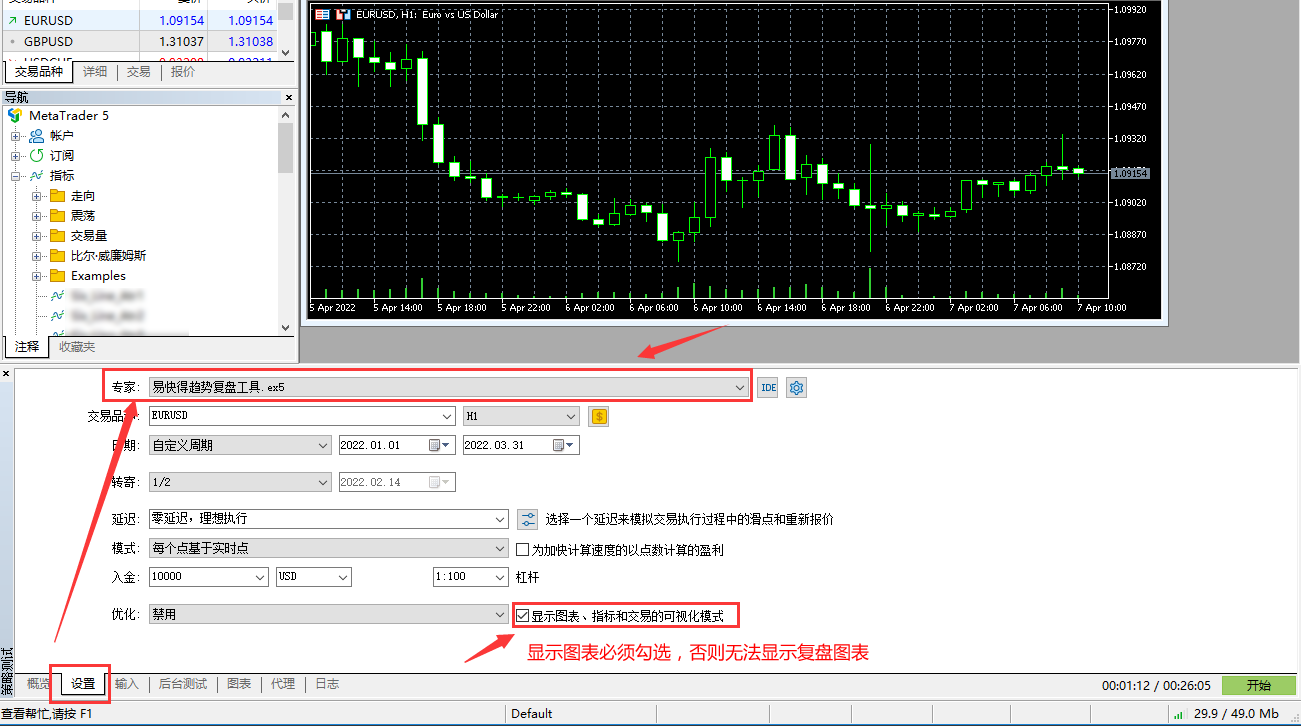
Task: Click the green up arrow beside EURUSD
Action: 12,20
